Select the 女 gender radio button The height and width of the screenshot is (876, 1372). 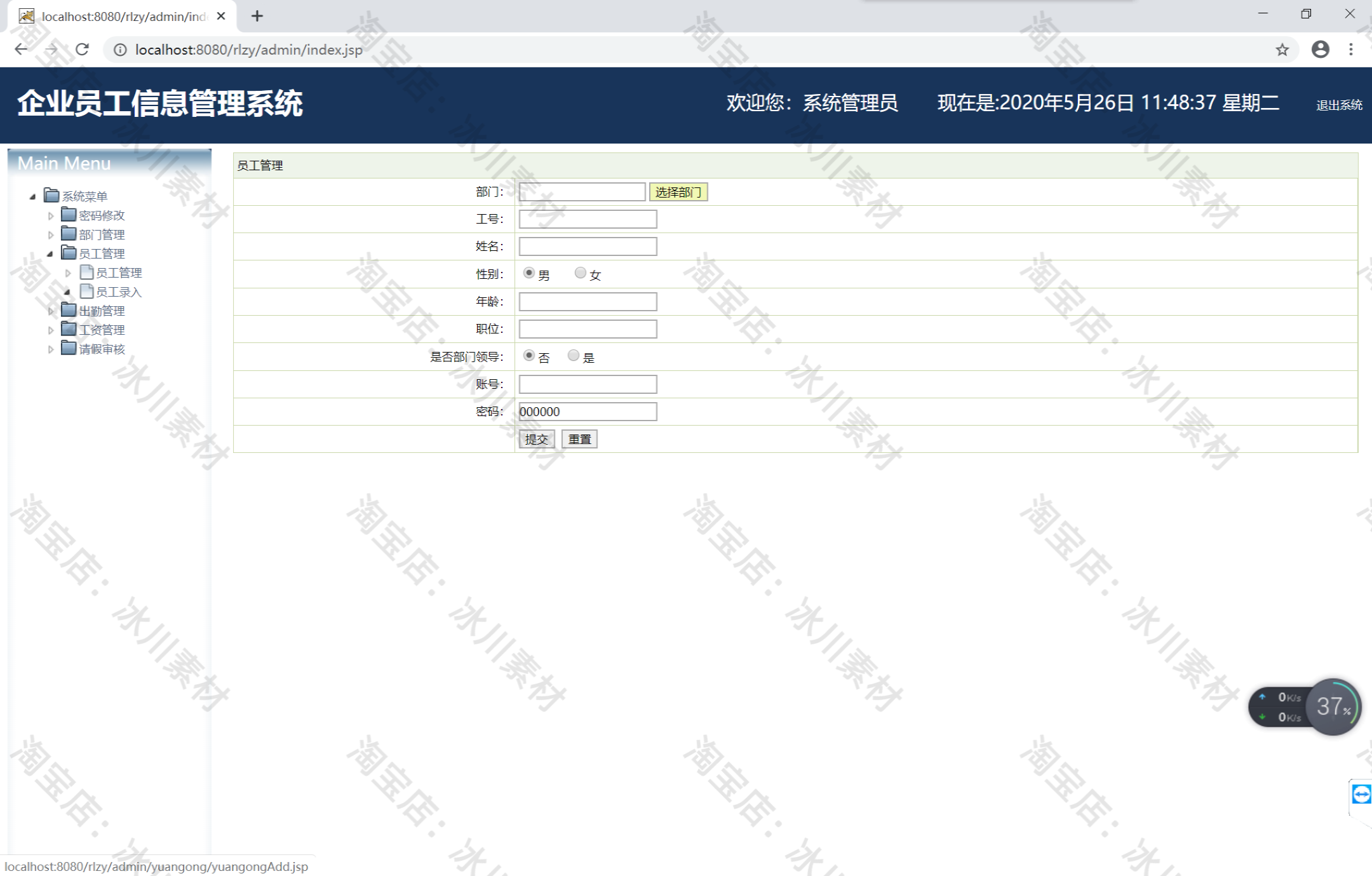[x=580, y=273]
